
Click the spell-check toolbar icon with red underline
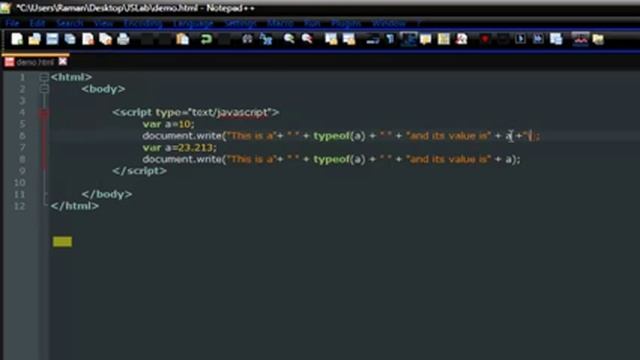coord(580,39)
